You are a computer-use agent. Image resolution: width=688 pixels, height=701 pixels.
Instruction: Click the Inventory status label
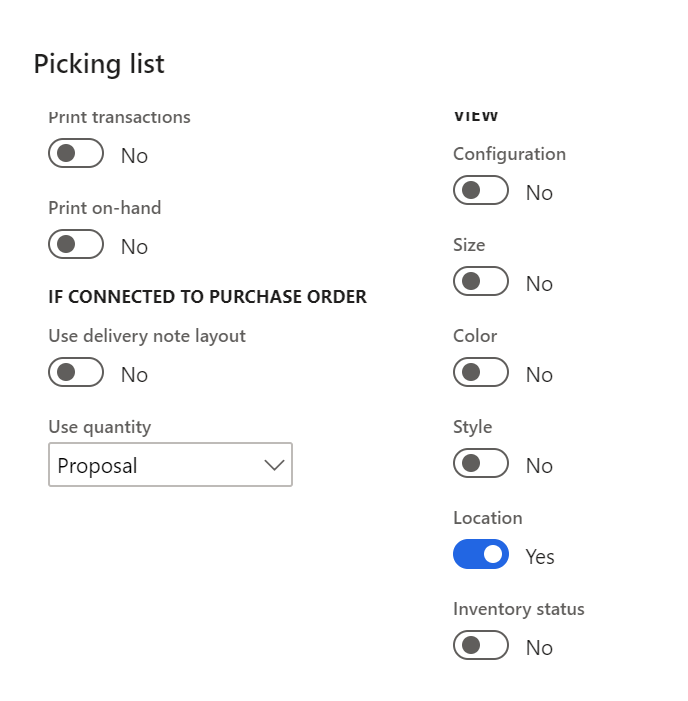[519, 609]
